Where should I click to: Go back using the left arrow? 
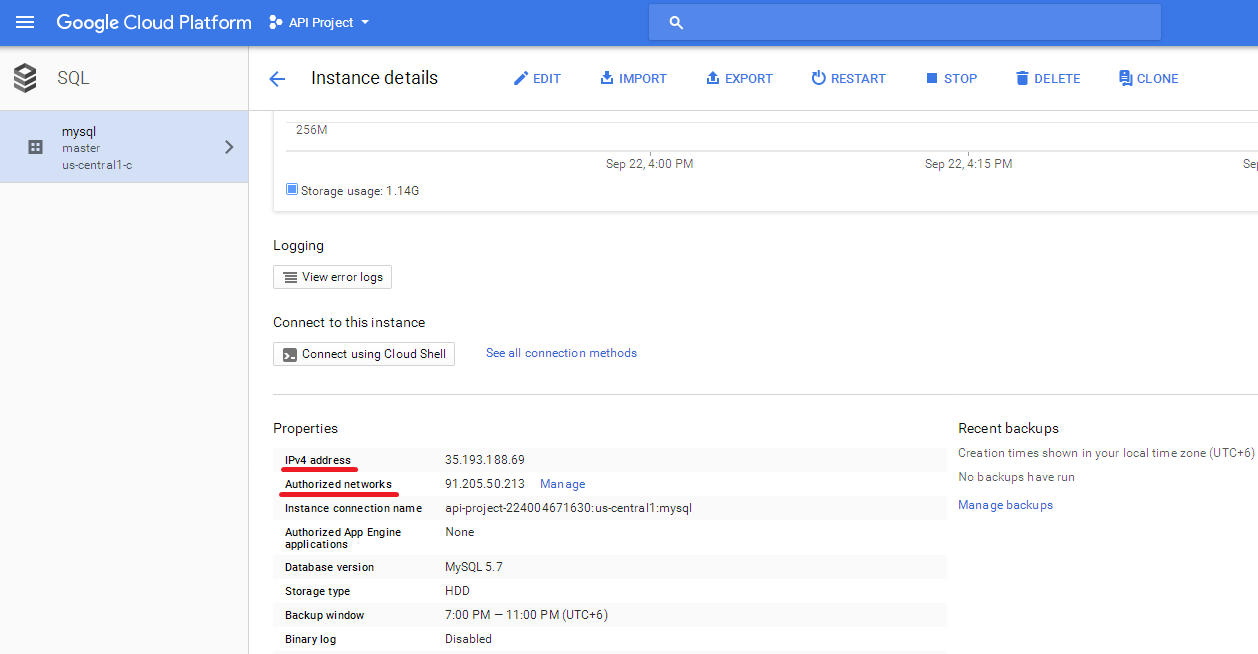pyautogui.click(x=277, y=79)
